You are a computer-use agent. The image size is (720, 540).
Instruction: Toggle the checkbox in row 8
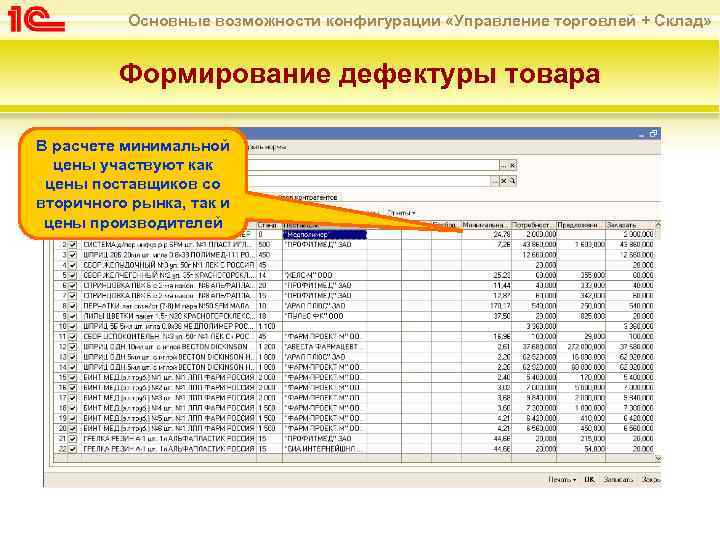pyautogui.click(x=73, y=306)
